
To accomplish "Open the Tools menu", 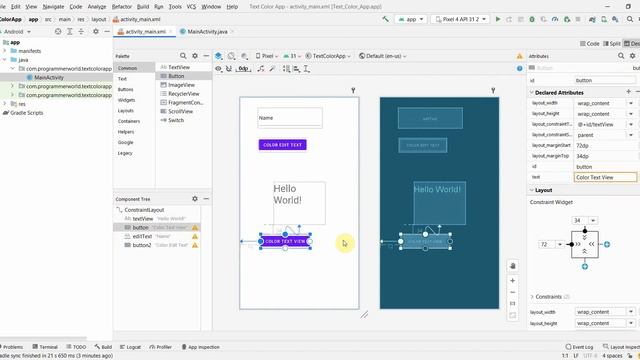I will click(175, 7).
